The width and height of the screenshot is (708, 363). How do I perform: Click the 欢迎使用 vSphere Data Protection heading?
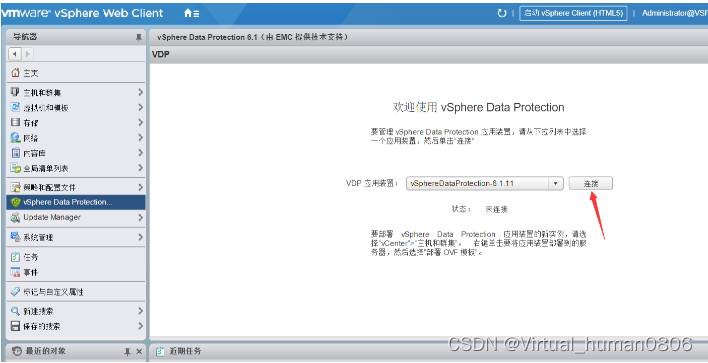point(479,107)
